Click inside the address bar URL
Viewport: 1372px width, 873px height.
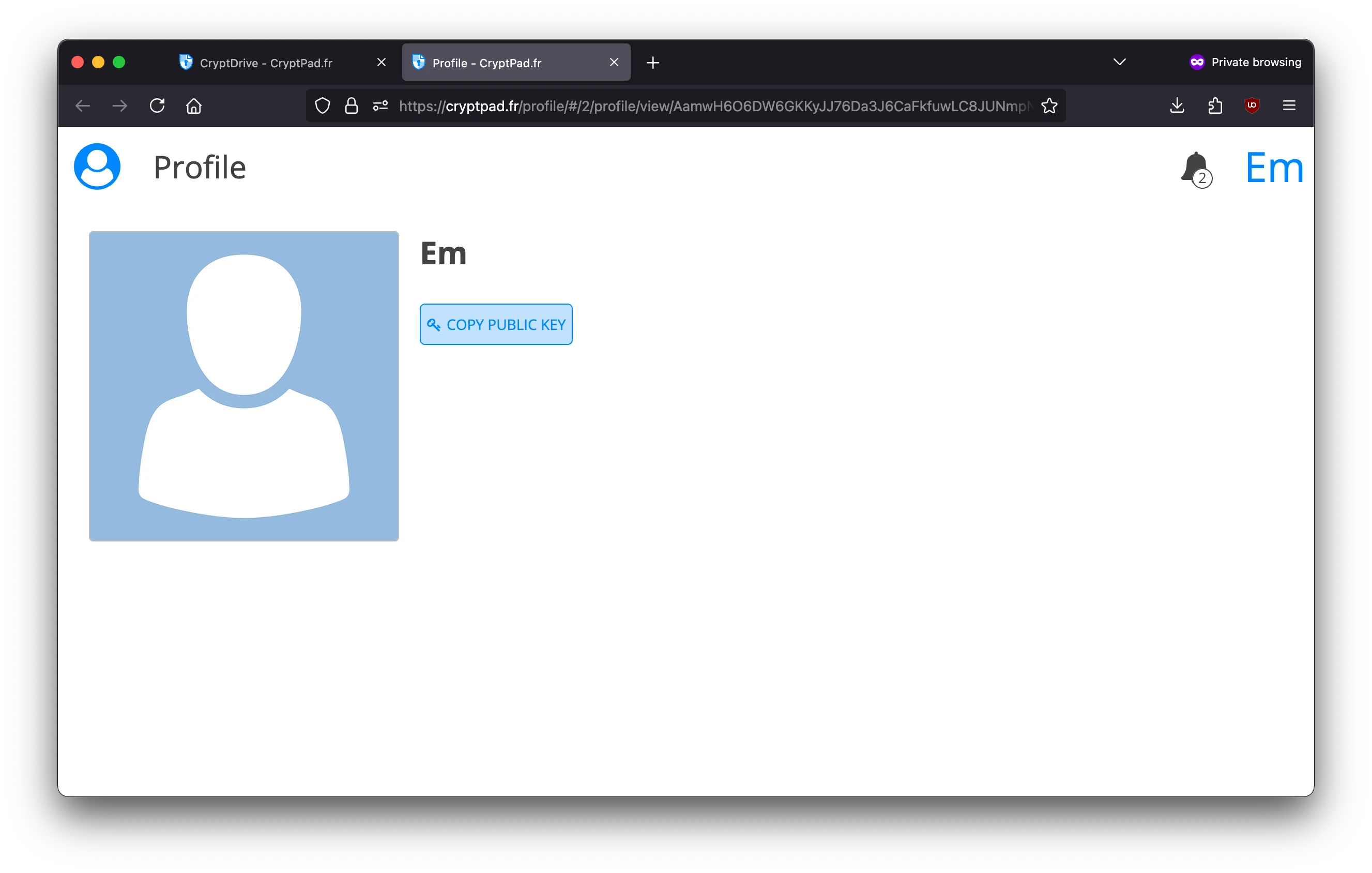[x=684, y=106]
